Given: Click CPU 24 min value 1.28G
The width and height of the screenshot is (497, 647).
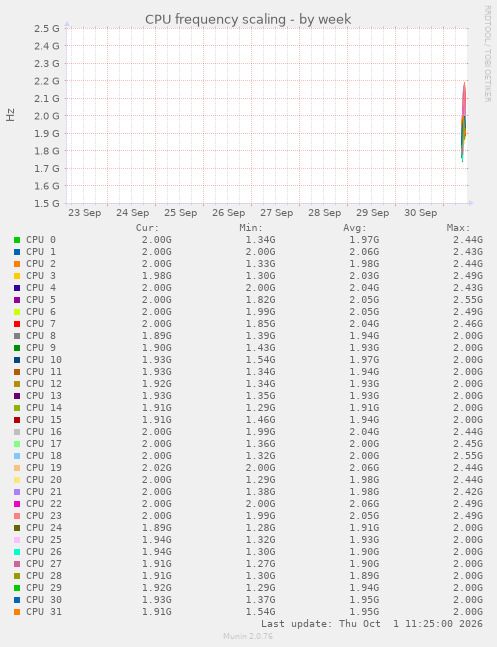Looking at the screenshot, I should pyautogui.click(x=260, y=527).
